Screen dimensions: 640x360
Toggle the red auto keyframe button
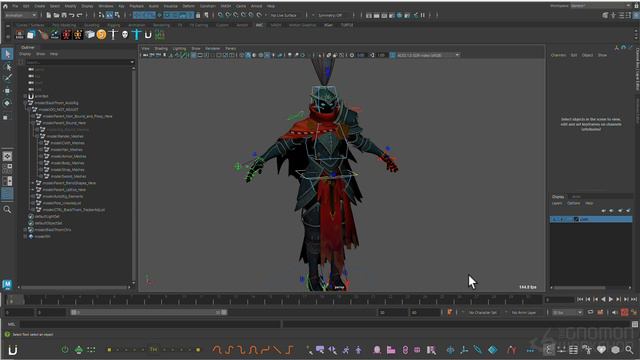coord(624,313)
